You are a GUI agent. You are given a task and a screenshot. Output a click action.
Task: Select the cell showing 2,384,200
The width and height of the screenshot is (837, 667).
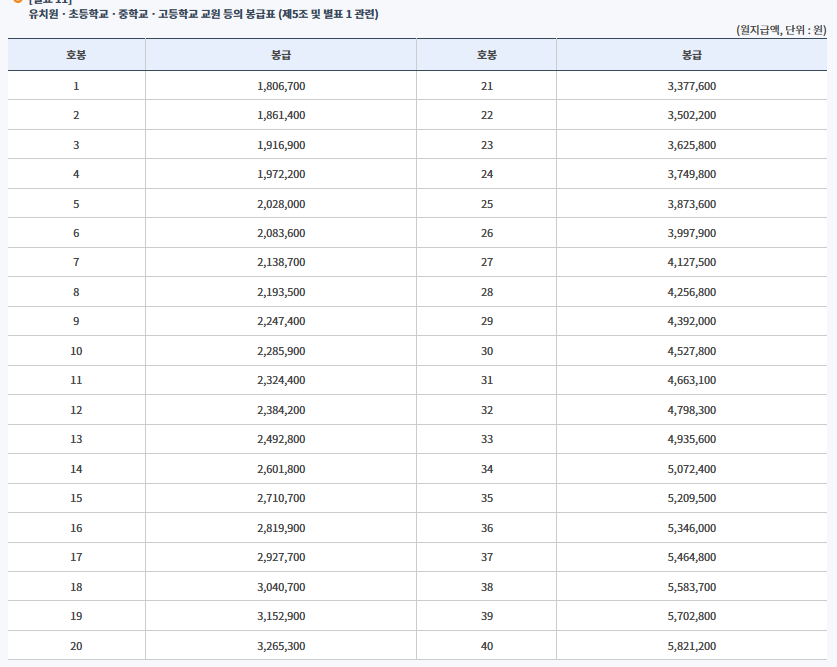click(281, 410)
